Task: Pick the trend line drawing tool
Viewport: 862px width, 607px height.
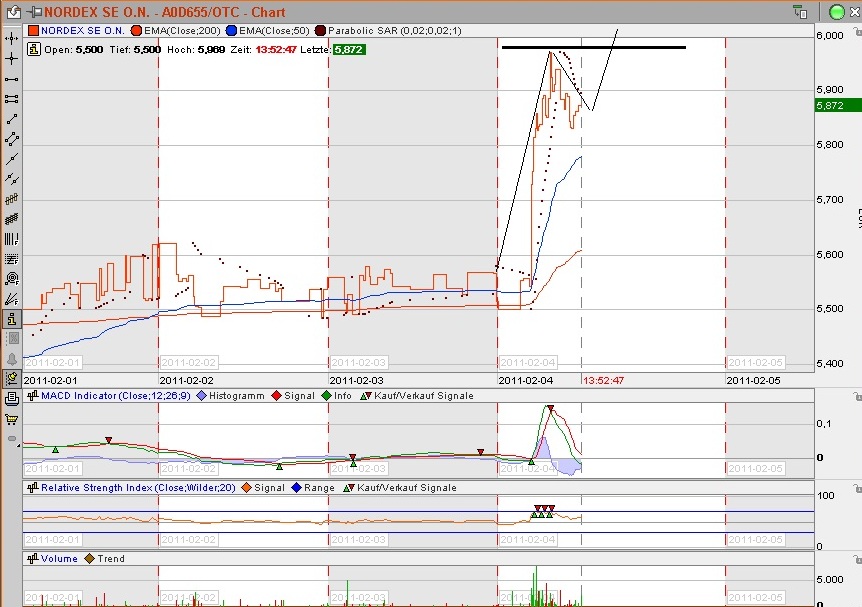Action: [x=11, y=118]
